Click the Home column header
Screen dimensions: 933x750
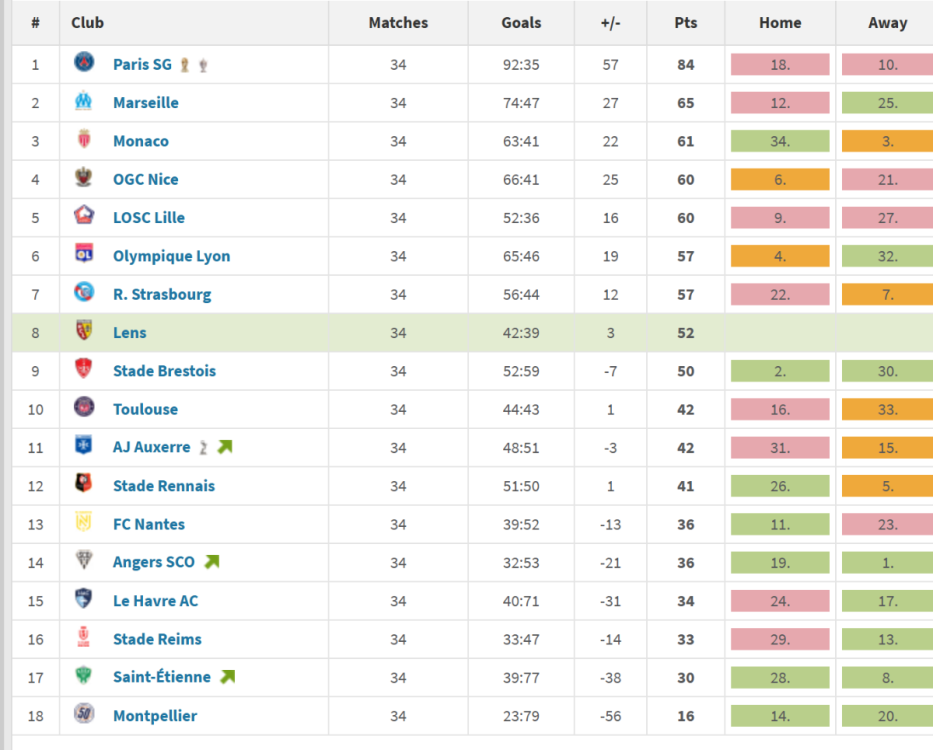(780, 22)
